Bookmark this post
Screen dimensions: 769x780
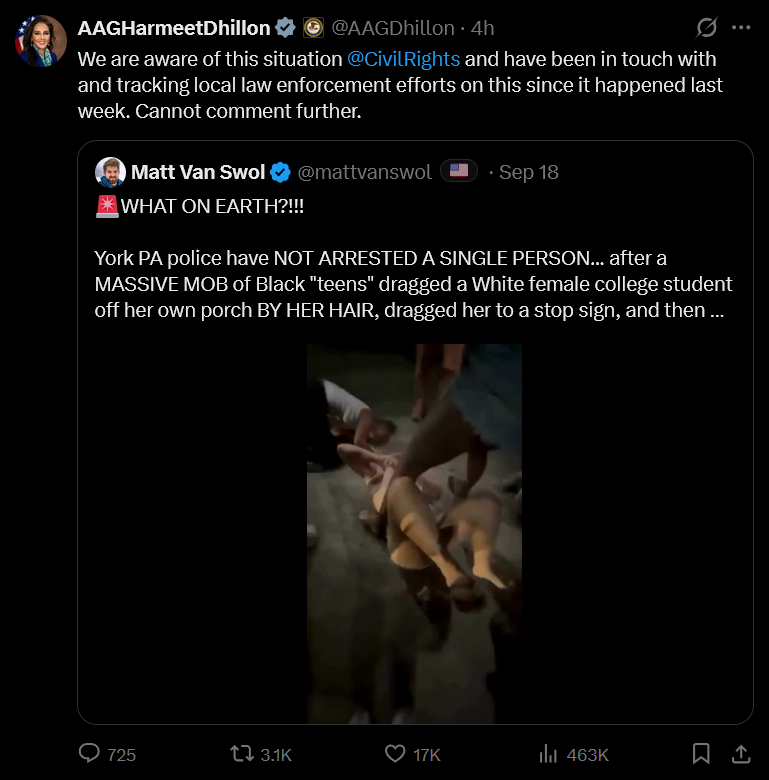coord(701,754)
